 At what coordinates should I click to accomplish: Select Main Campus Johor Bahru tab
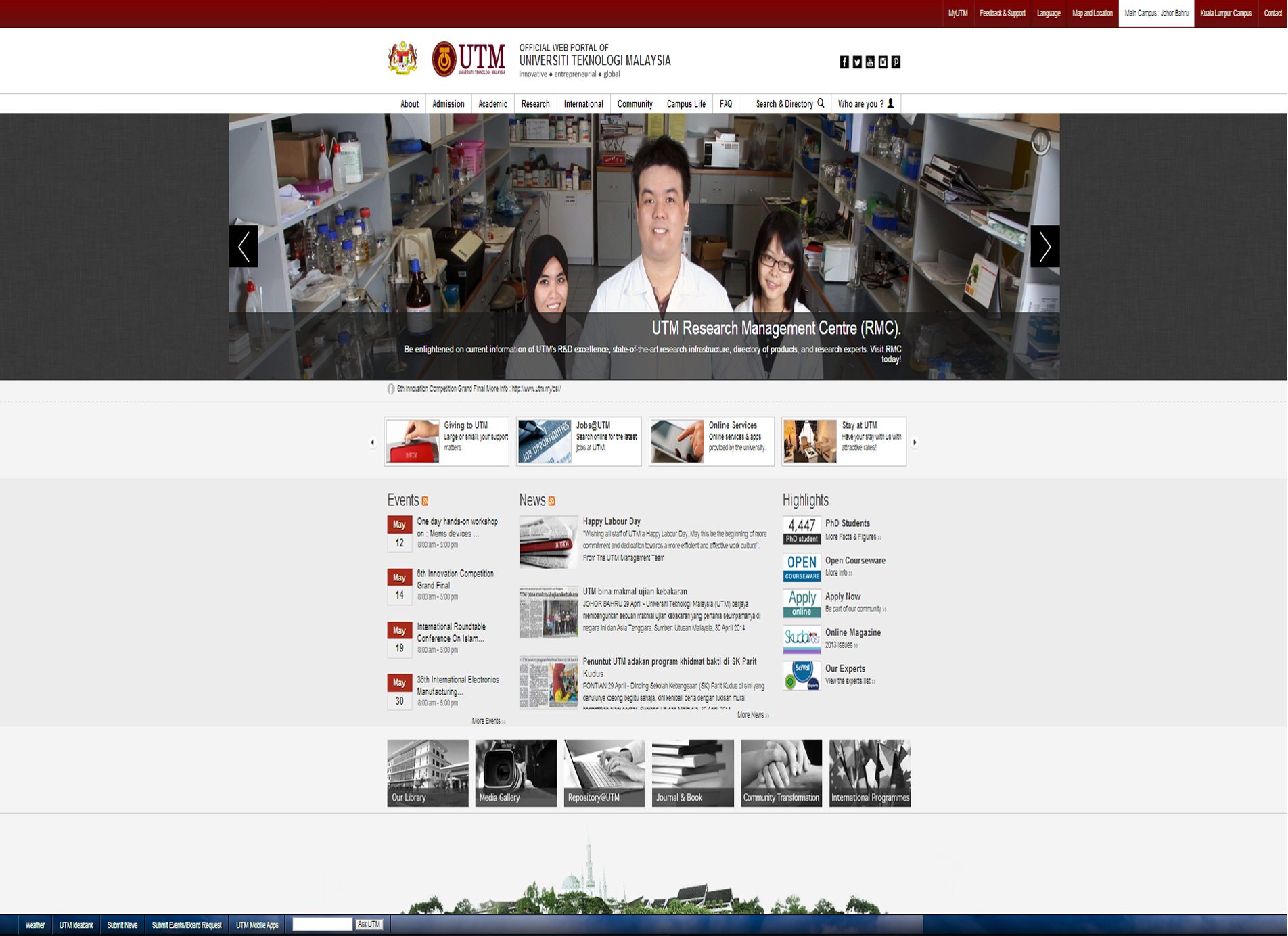tap(1156, 14)
